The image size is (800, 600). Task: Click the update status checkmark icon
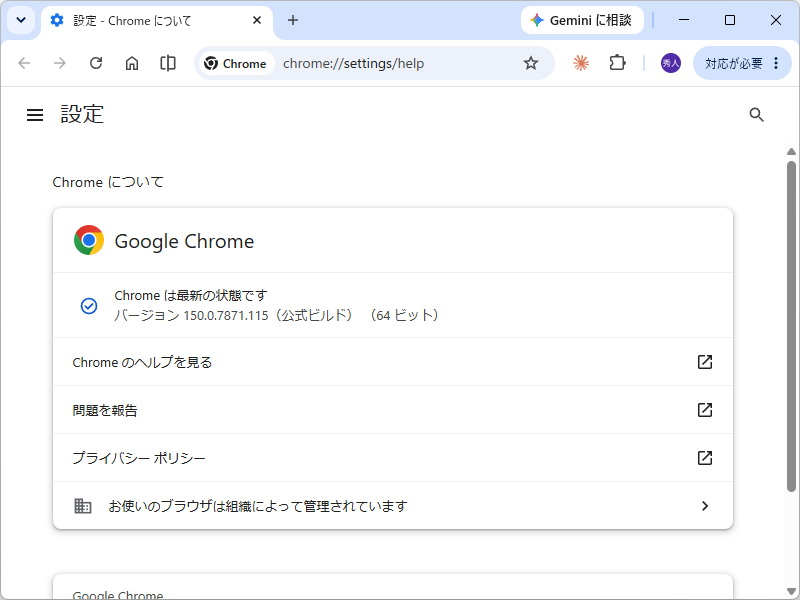[89, 306]
